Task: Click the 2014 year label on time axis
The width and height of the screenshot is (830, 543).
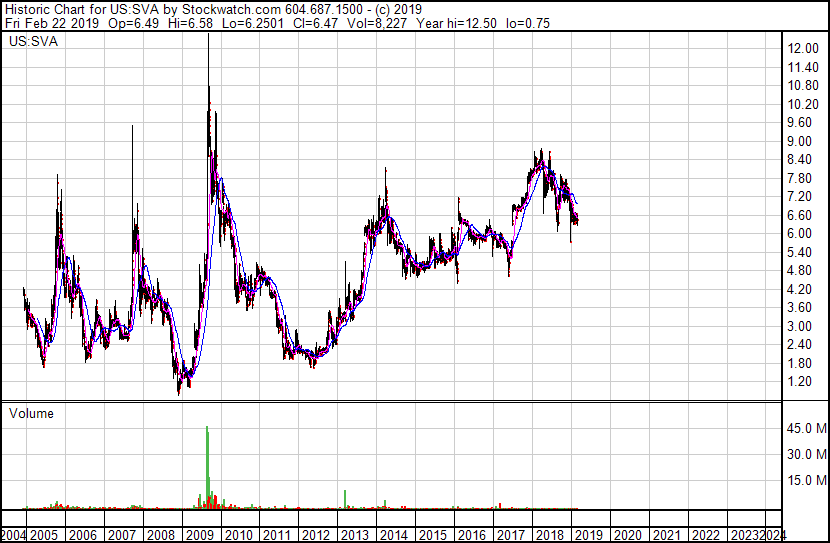Action: click(394, 535)
